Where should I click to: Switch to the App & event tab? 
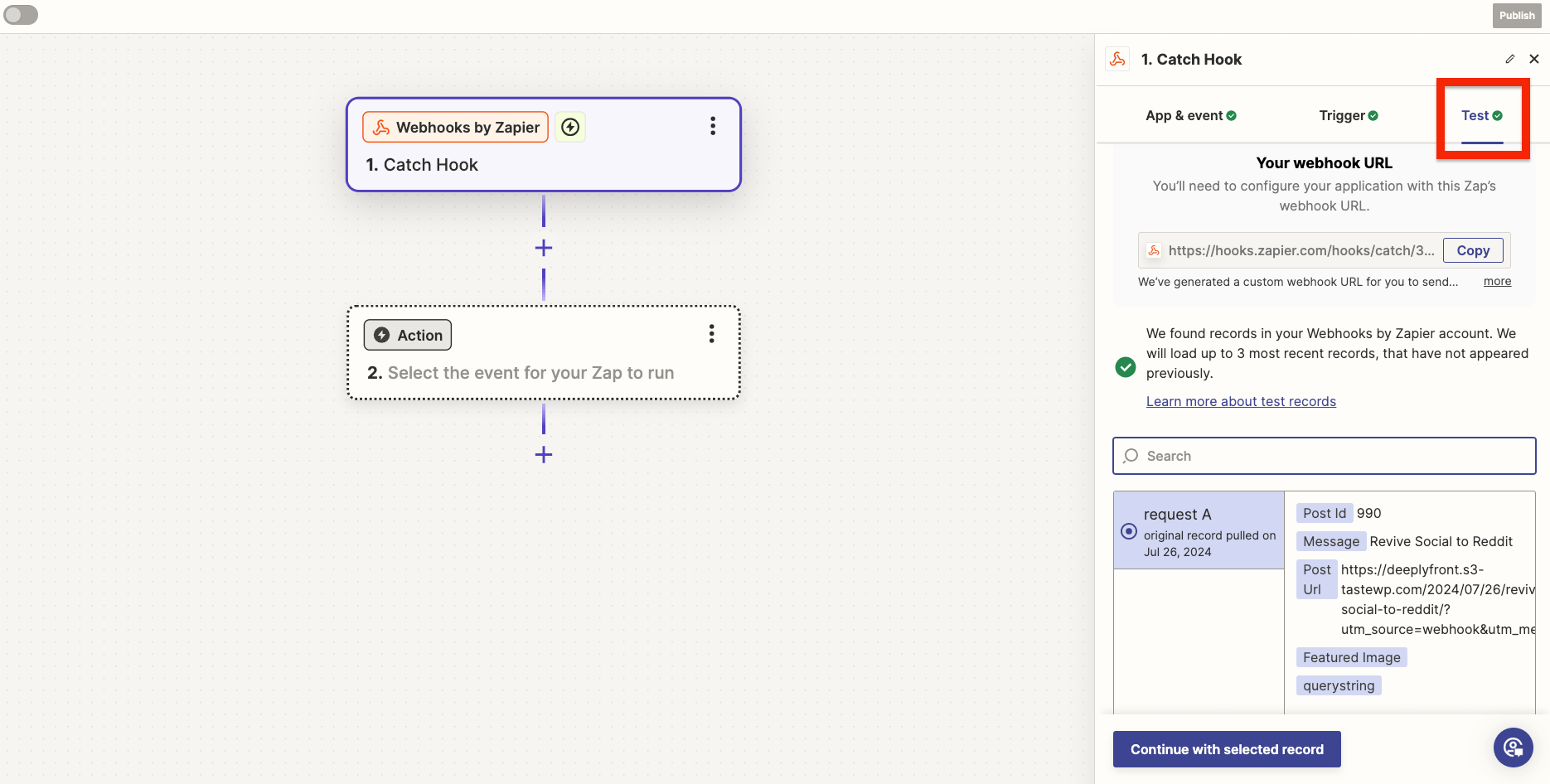(1190, 116)
